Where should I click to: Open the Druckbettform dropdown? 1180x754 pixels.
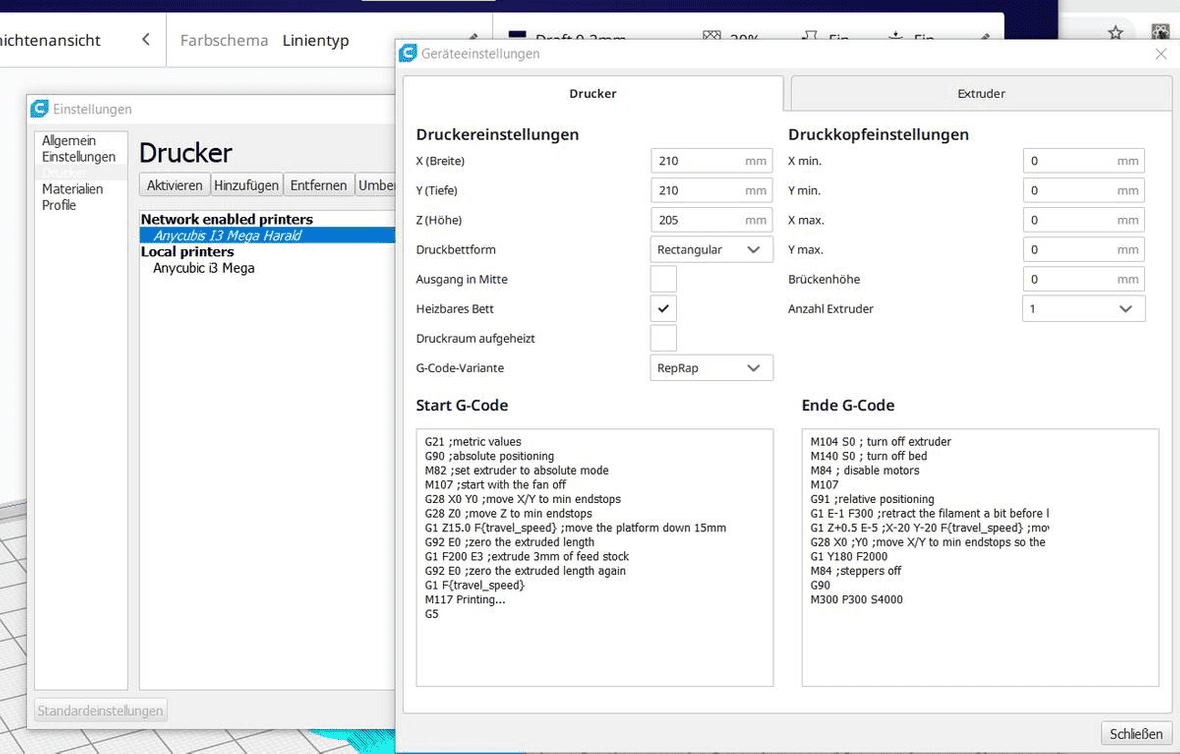(711, 250)
